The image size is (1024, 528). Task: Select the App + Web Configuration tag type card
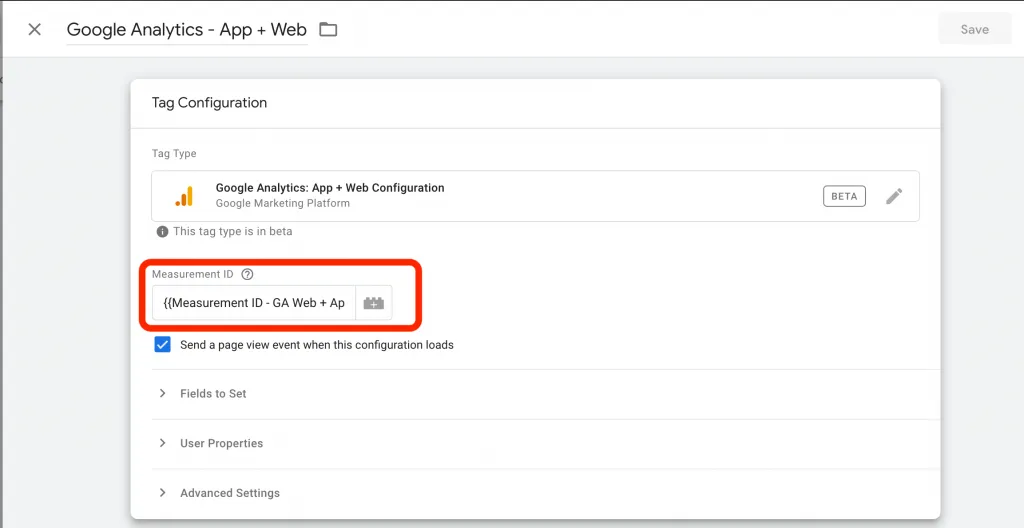point(536,196)
